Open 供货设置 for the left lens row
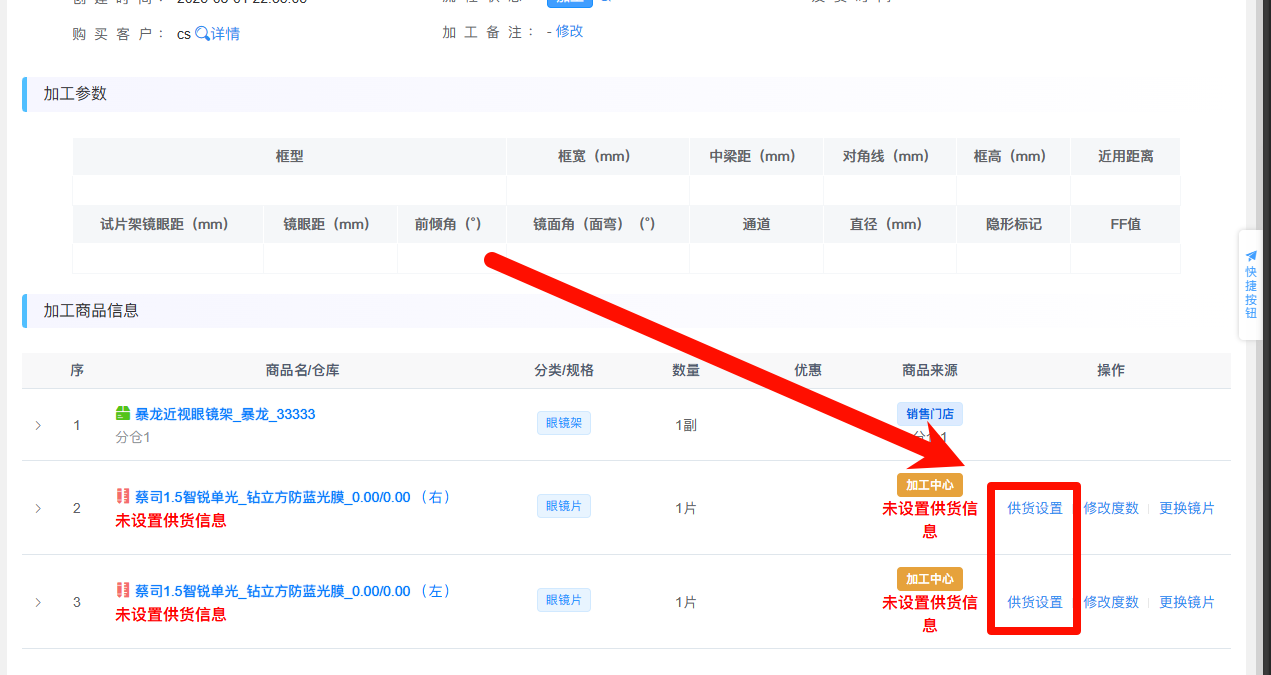1271x675 pixels. (1035, 602)
